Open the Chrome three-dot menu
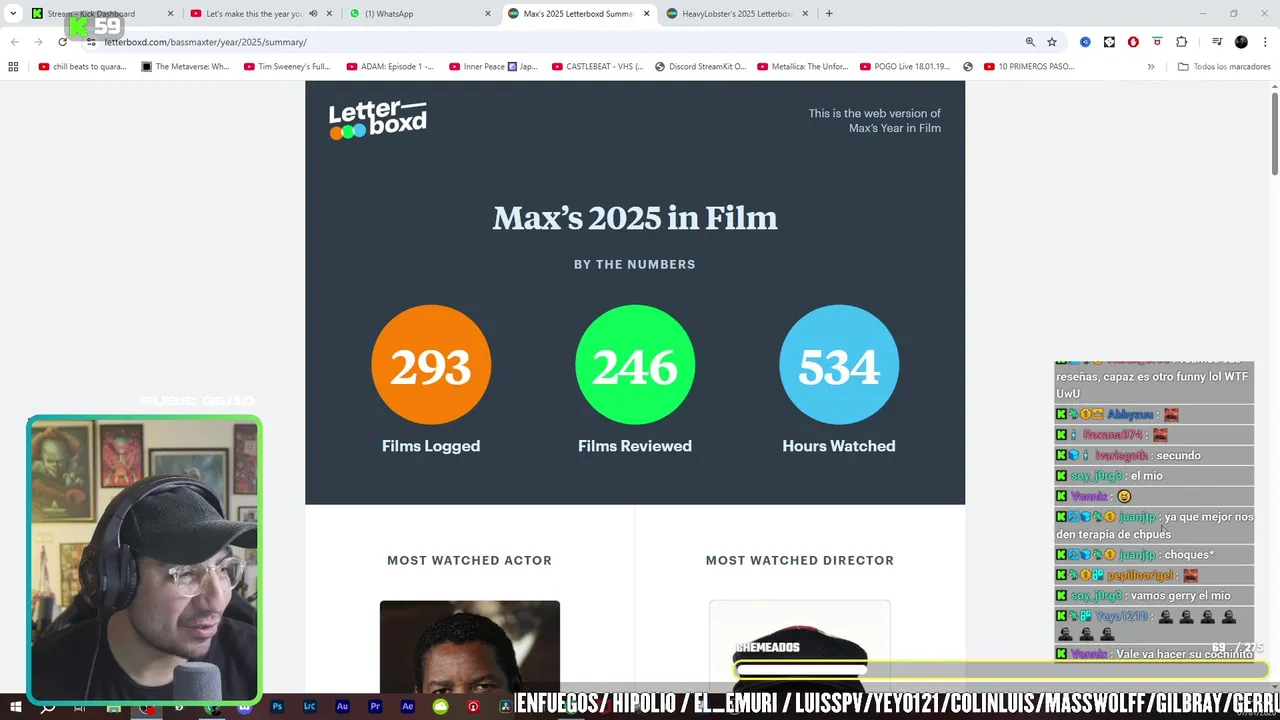Image resolution: width=1280 pixels, height=720 pixels. 1265,42
